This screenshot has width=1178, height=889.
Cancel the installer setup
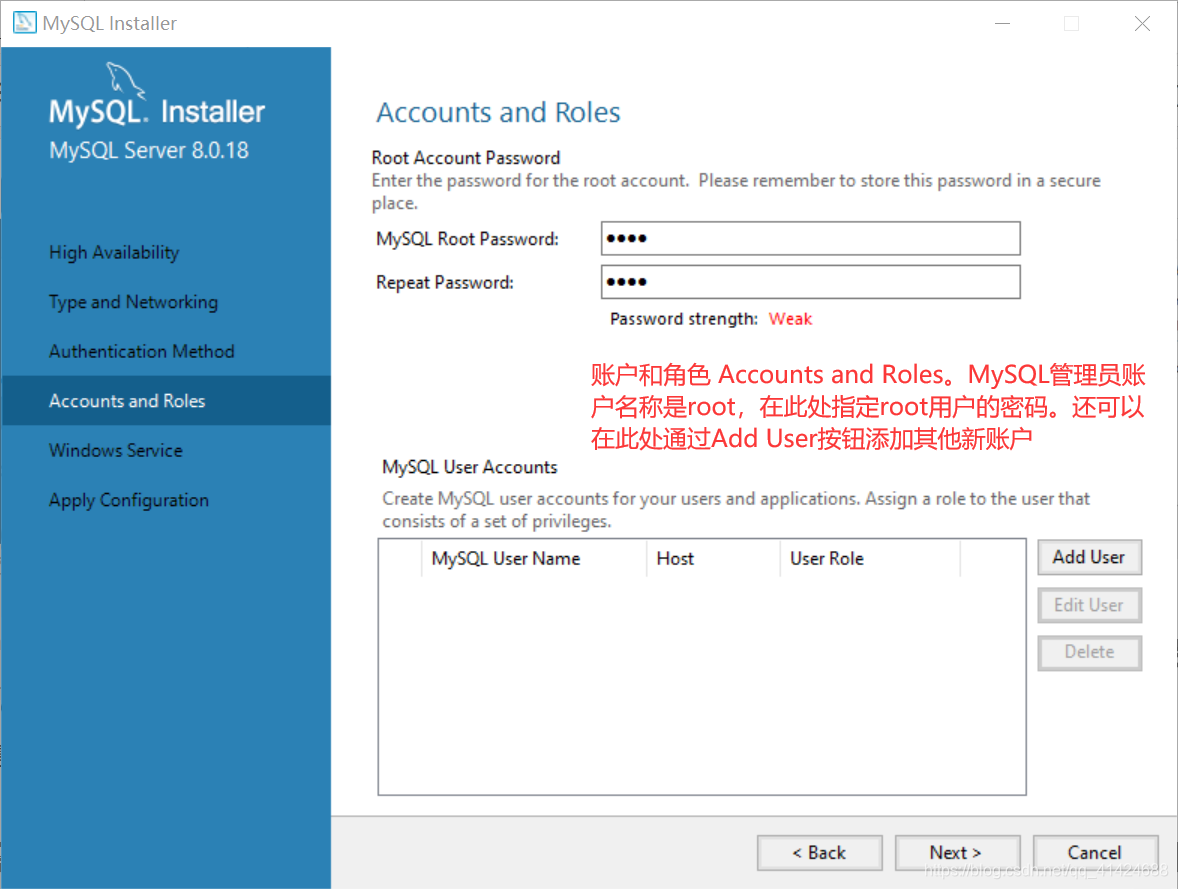[x=1095, y=853]
